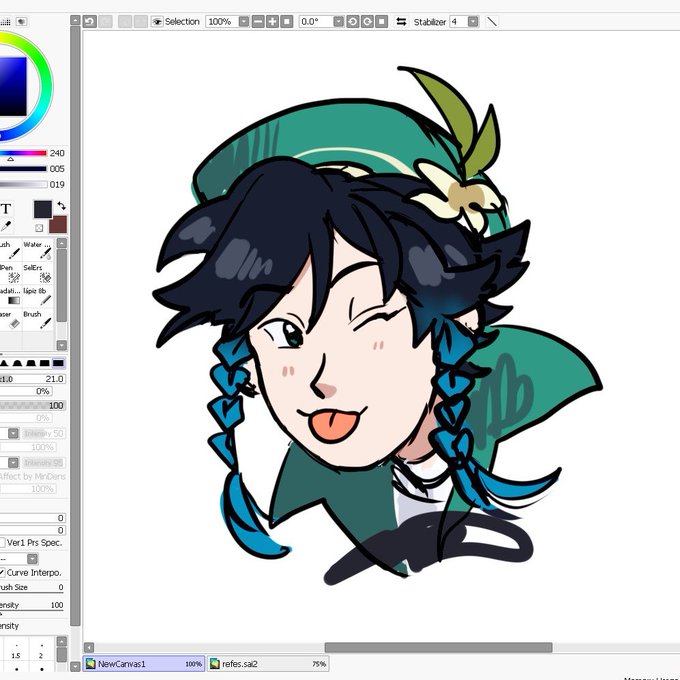Flip canvas horizontally with double-arrow icon

402,22
